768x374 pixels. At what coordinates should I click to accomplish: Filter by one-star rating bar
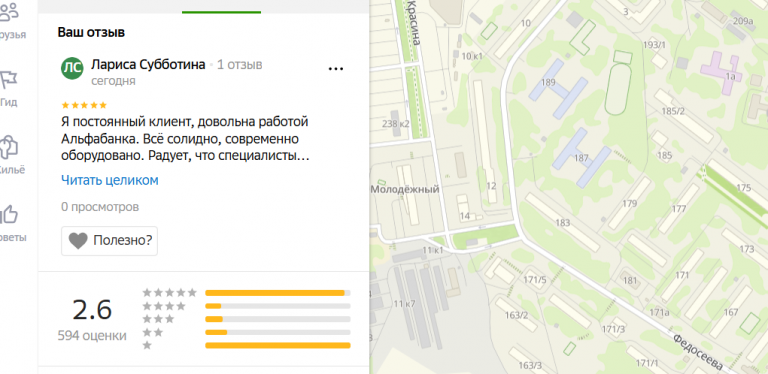pos(278,346)
